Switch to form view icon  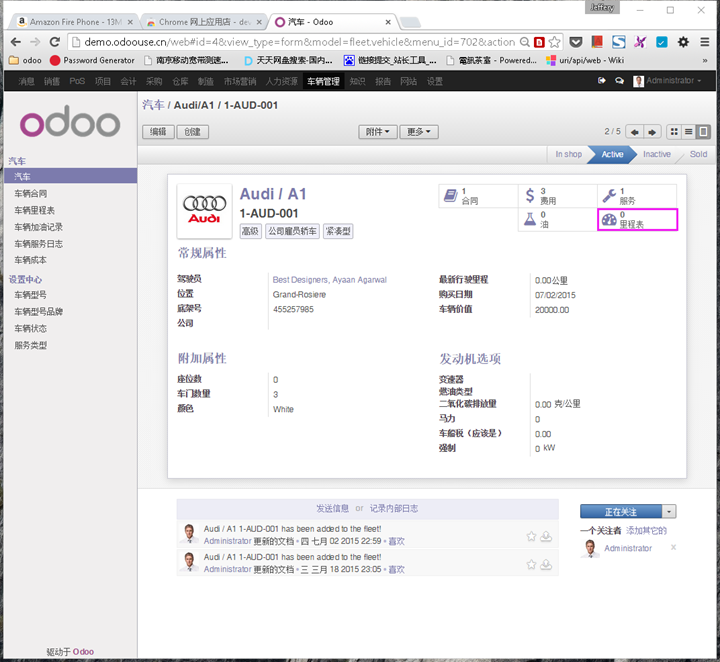click(x=703, y=132)
